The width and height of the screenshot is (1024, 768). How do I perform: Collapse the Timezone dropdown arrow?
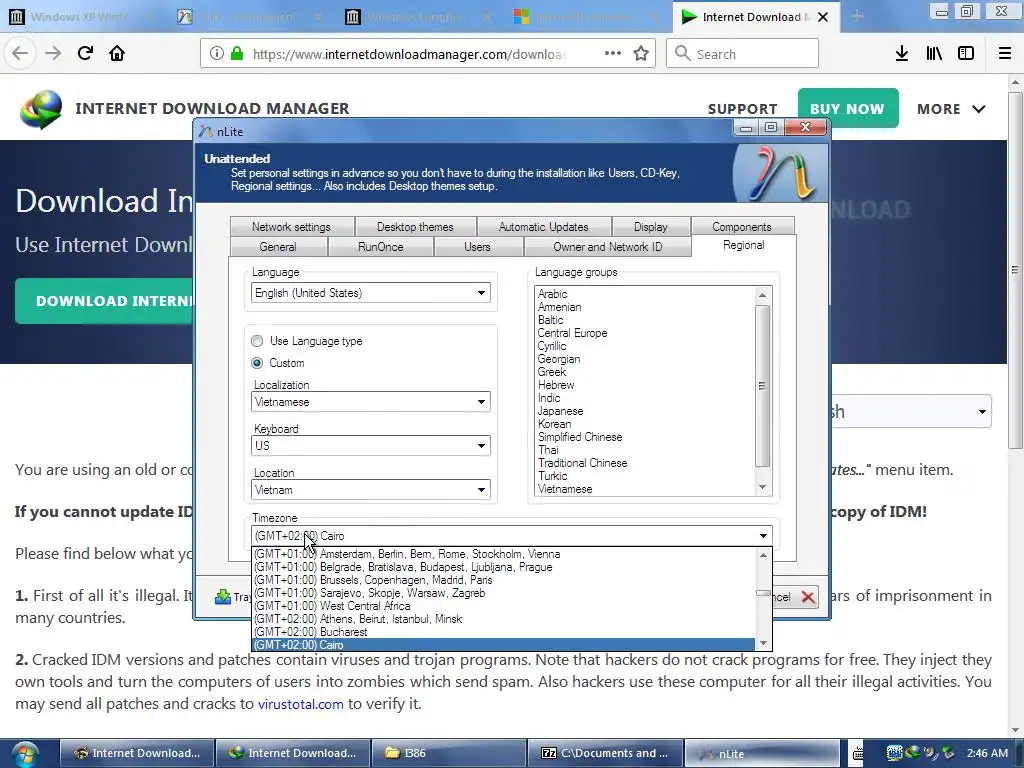pos(763,536)
